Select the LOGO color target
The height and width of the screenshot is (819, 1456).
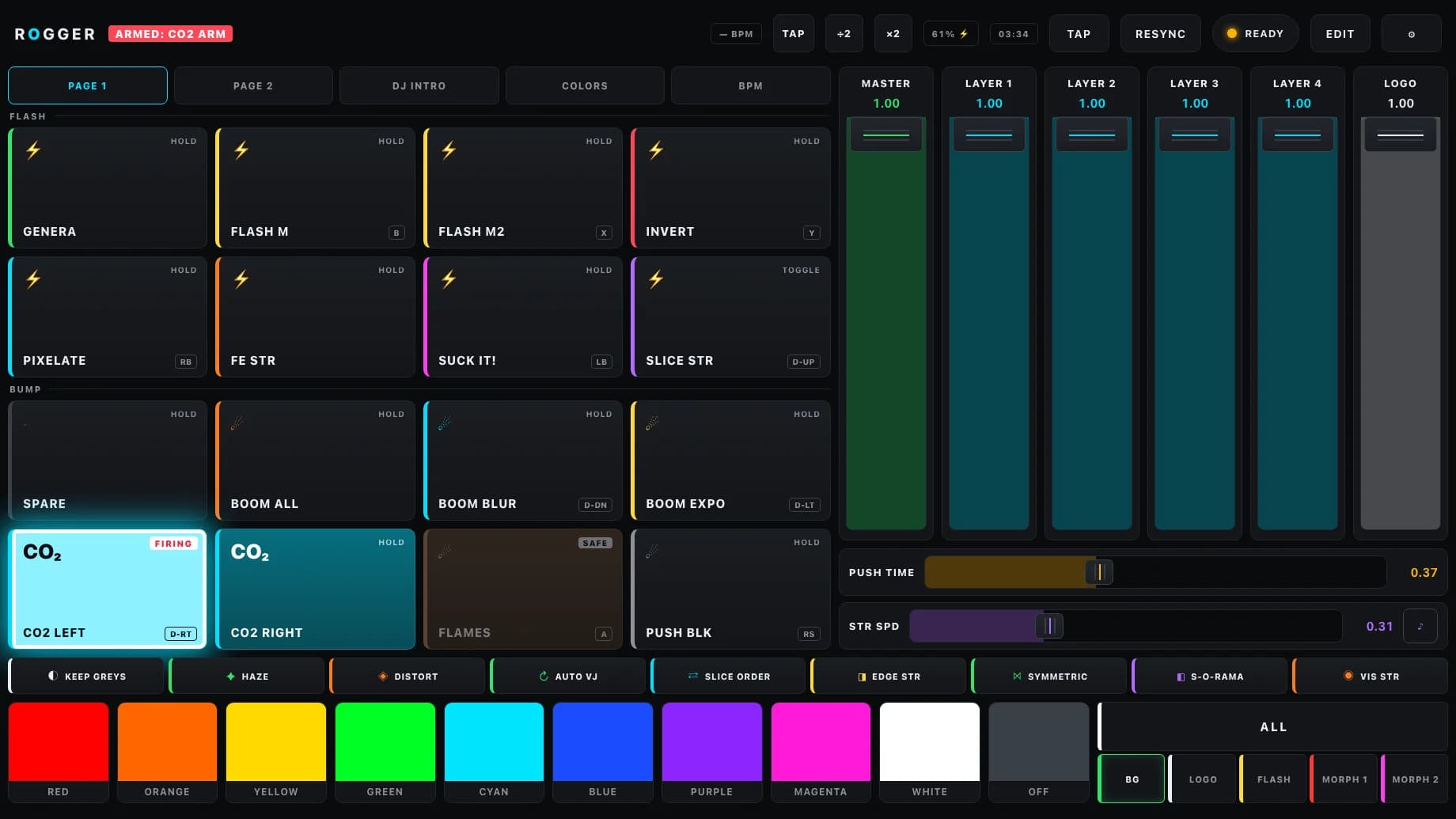(1203, 779)
